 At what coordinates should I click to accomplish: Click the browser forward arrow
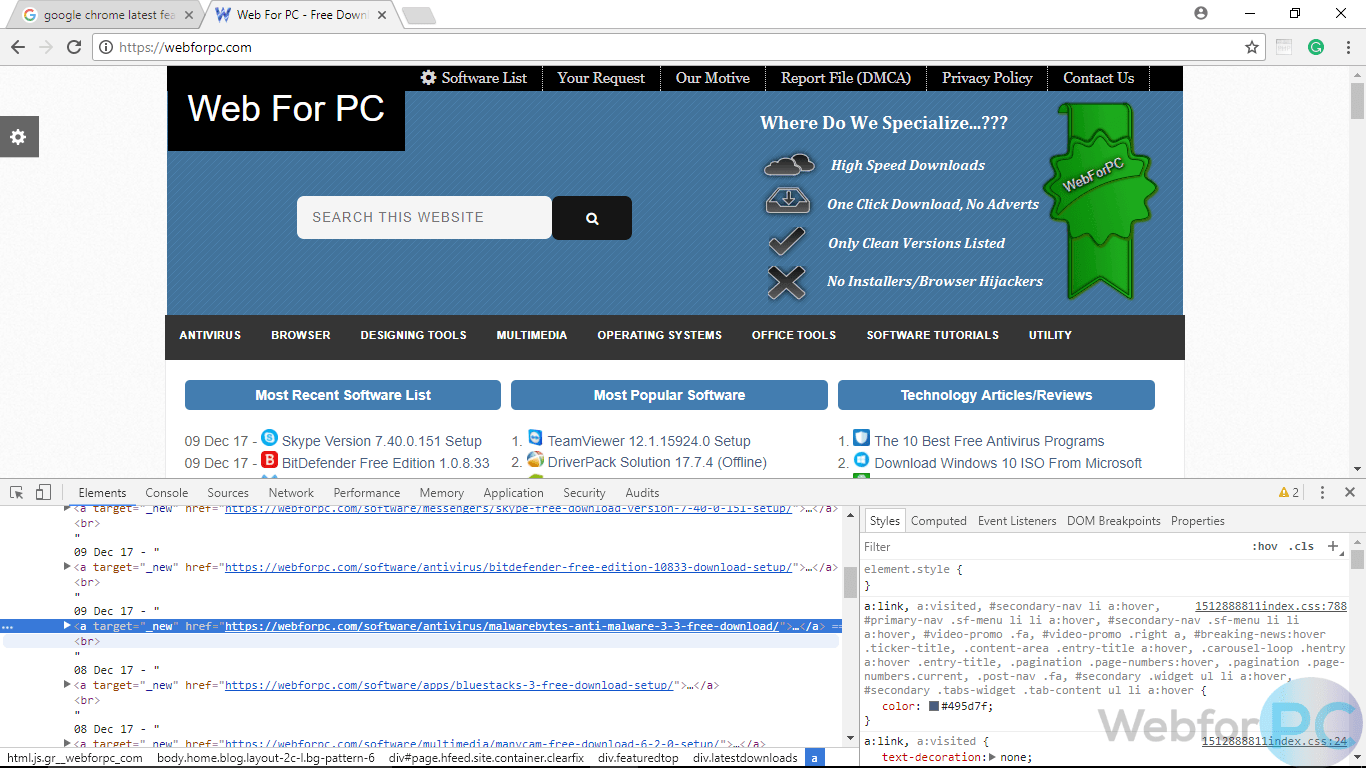[46, 47]
